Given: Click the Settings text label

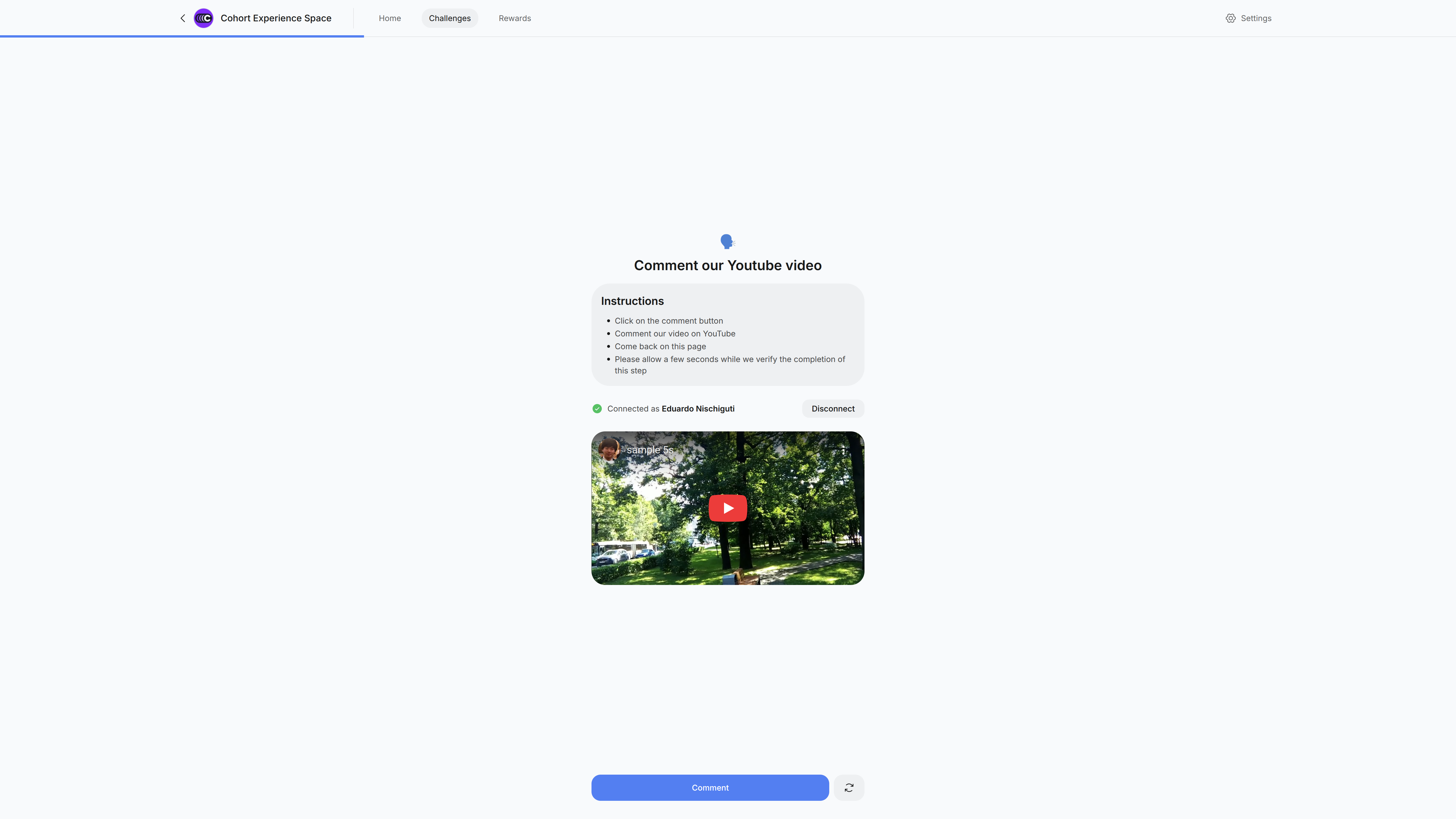Looking at the screenshot, I should (x=1256, y=18).
